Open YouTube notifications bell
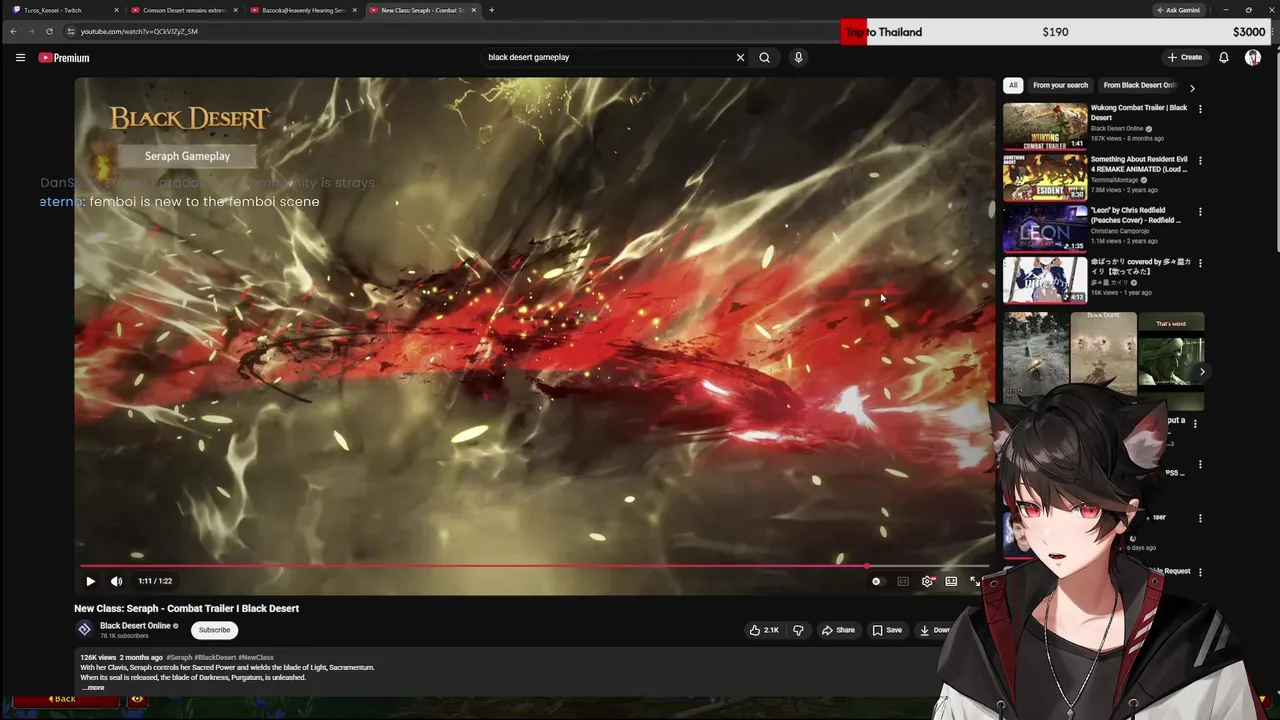The height and width of the screenshot is (720, 1280). point(1223,57)
